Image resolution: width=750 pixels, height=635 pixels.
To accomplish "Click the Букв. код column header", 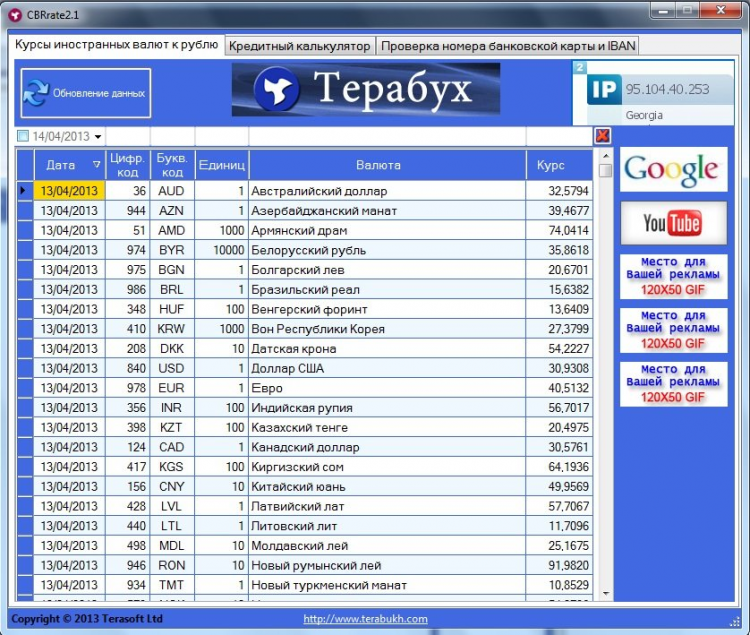I will click(x=172, y=165).
